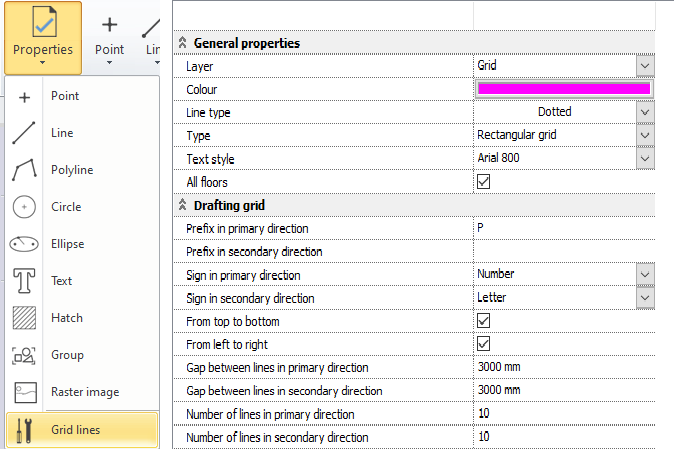This screenshot has height=449, width=674.
Task: Click the Raster image icon
Action: click(x=24, y=392)
